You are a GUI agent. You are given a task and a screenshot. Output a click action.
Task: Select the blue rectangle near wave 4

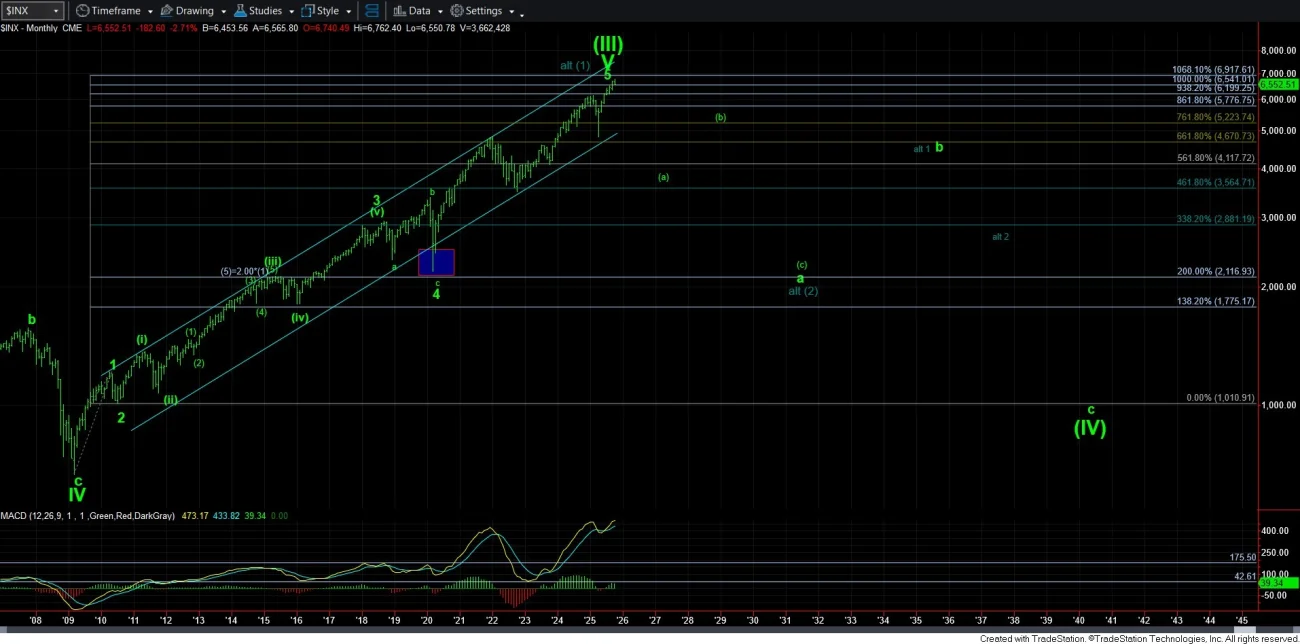tap(436, 262)
